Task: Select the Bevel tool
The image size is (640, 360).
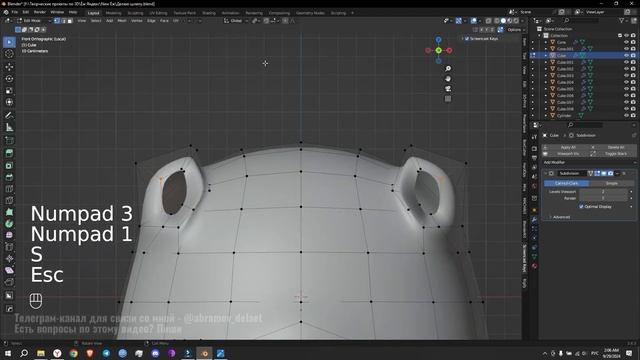Action: [9, 177]
